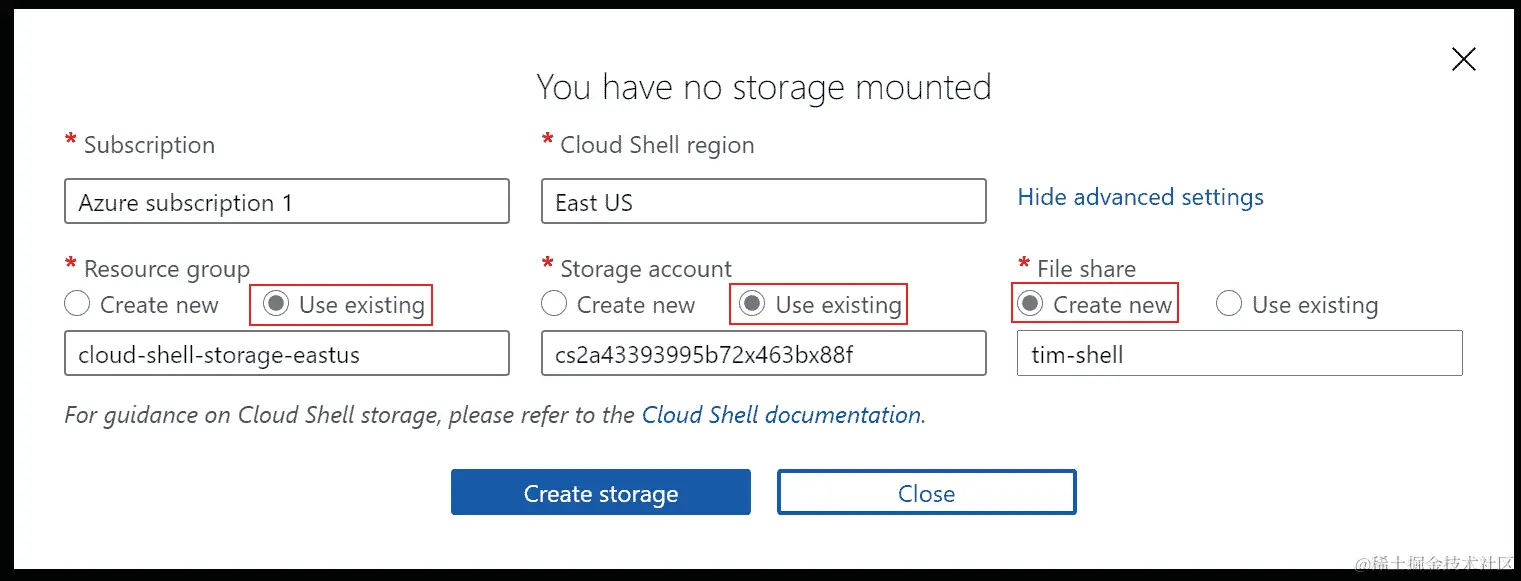The image size is (1521, 581).
Task: Choose Use existing for Storage account
Action: (x=753, y=304)
